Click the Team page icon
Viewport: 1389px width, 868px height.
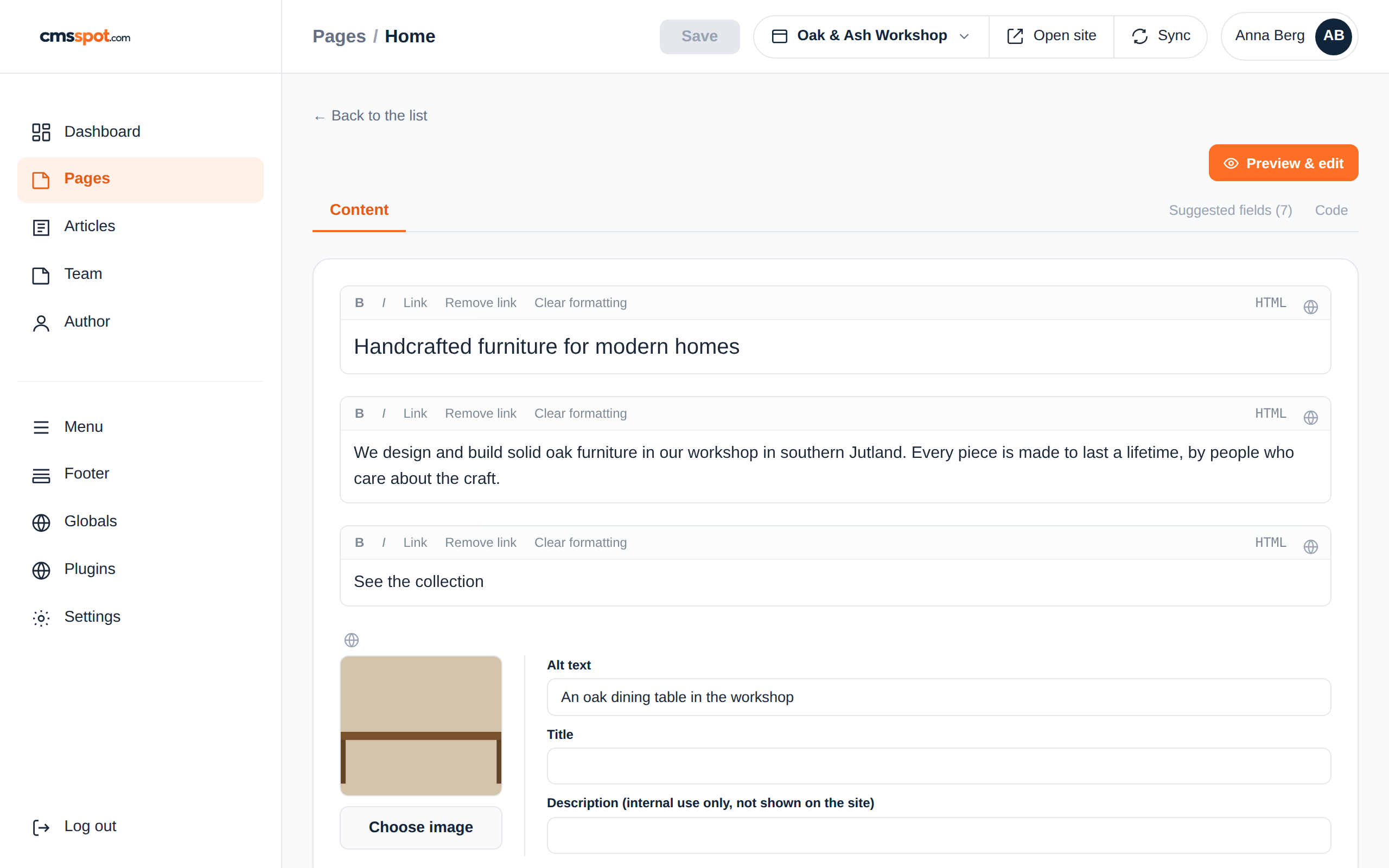(41, 275)
